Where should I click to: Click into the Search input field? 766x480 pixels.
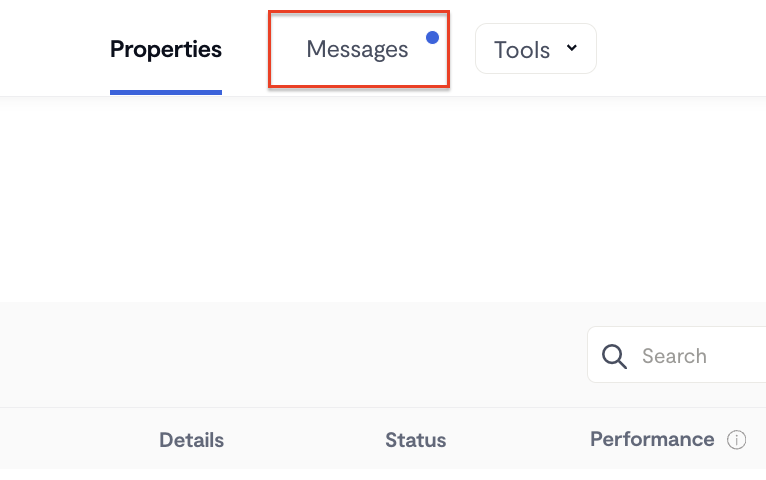tap(677, 355)
